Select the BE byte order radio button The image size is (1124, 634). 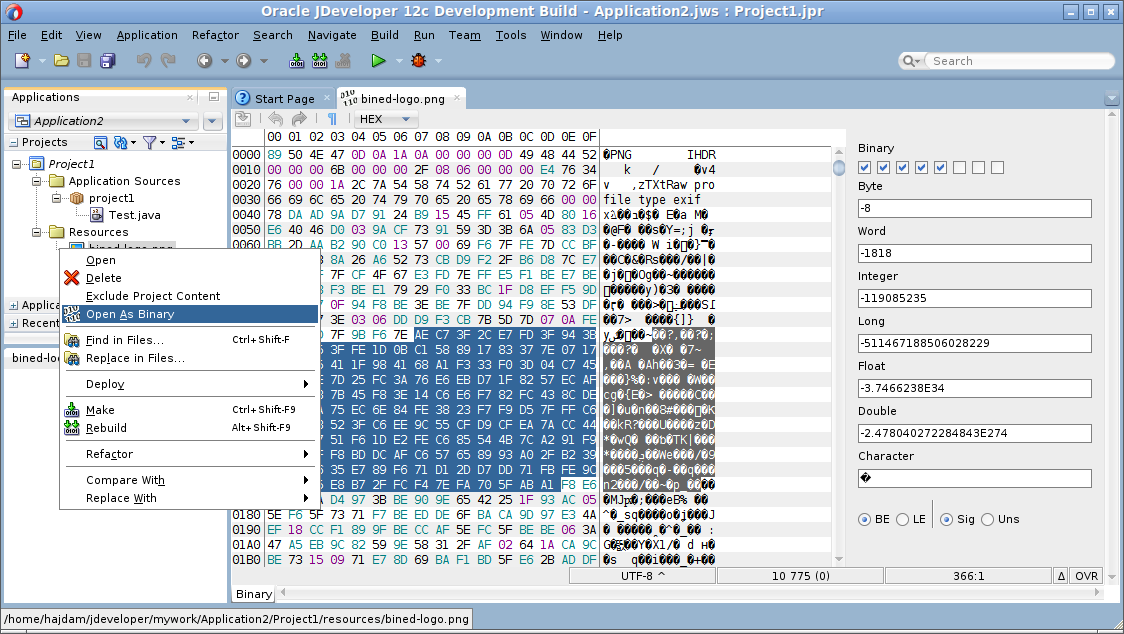coord(865,519)
